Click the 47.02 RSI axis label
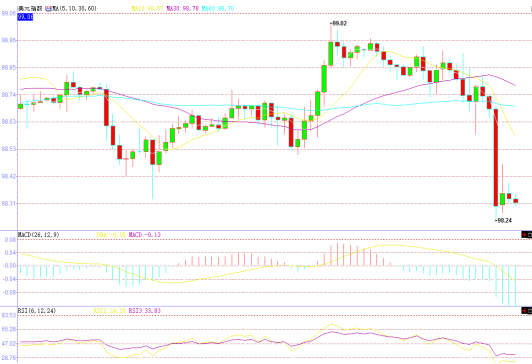Screen dimensions: 532x364 8,344
